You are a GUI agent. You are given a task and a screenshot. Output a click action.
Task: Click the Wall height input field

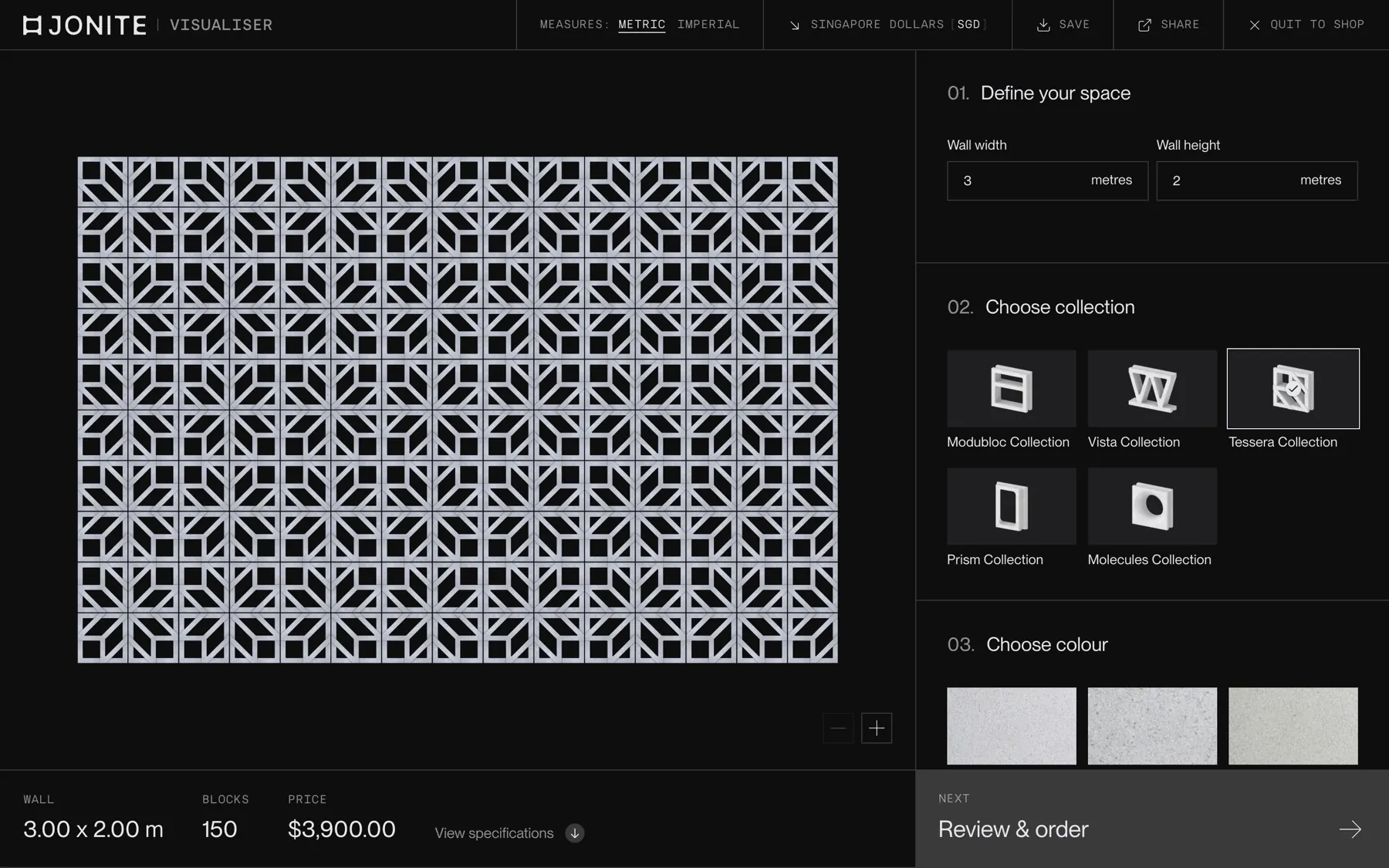pyautogui.click(x=1257, y=181)
